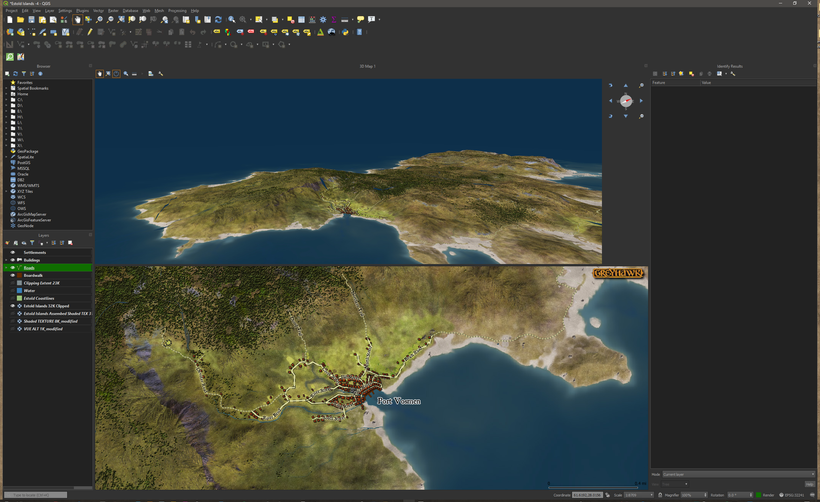Click the Help button in Identify panel
Image resolution: width=820 pixels, height=502 pixels.
pyautogui.click(x=810, y=484)
